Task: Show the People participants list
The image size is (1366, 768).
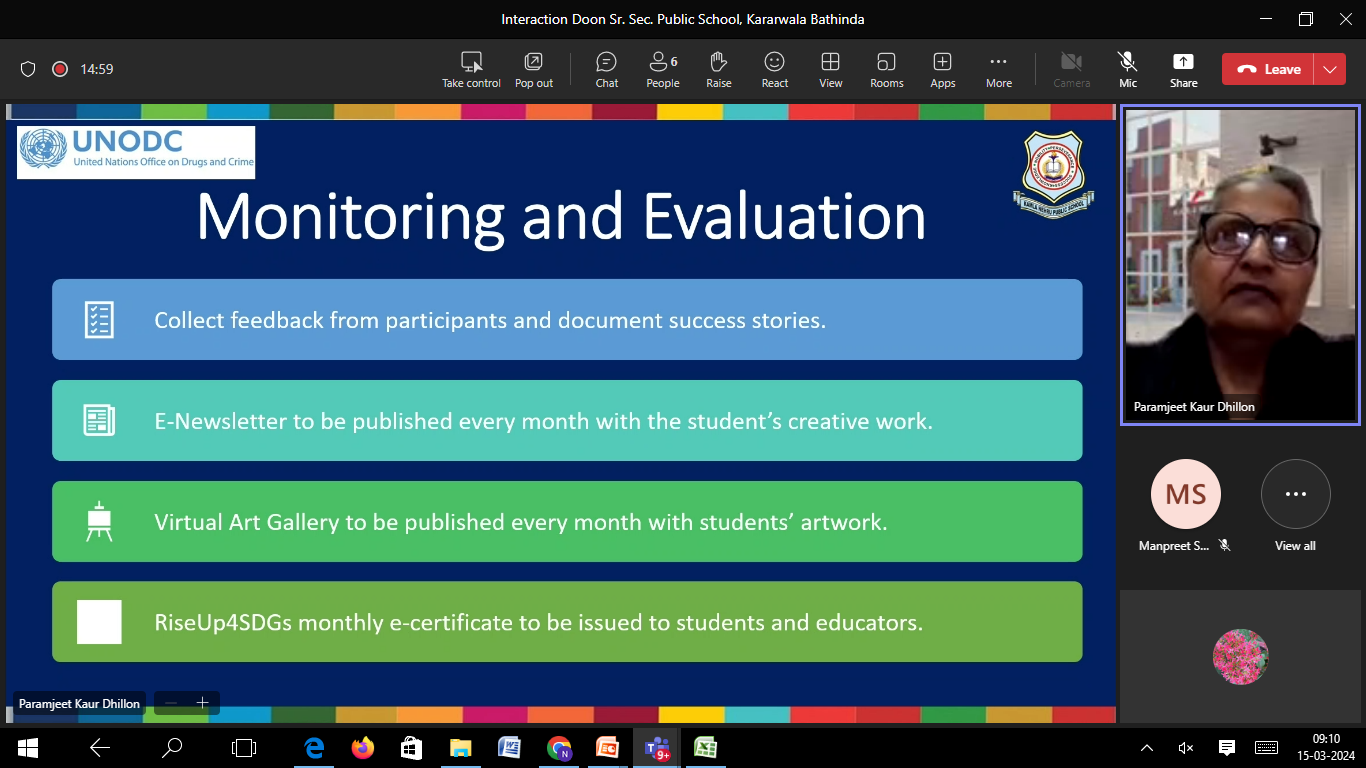Action: (x=663, y=69)
